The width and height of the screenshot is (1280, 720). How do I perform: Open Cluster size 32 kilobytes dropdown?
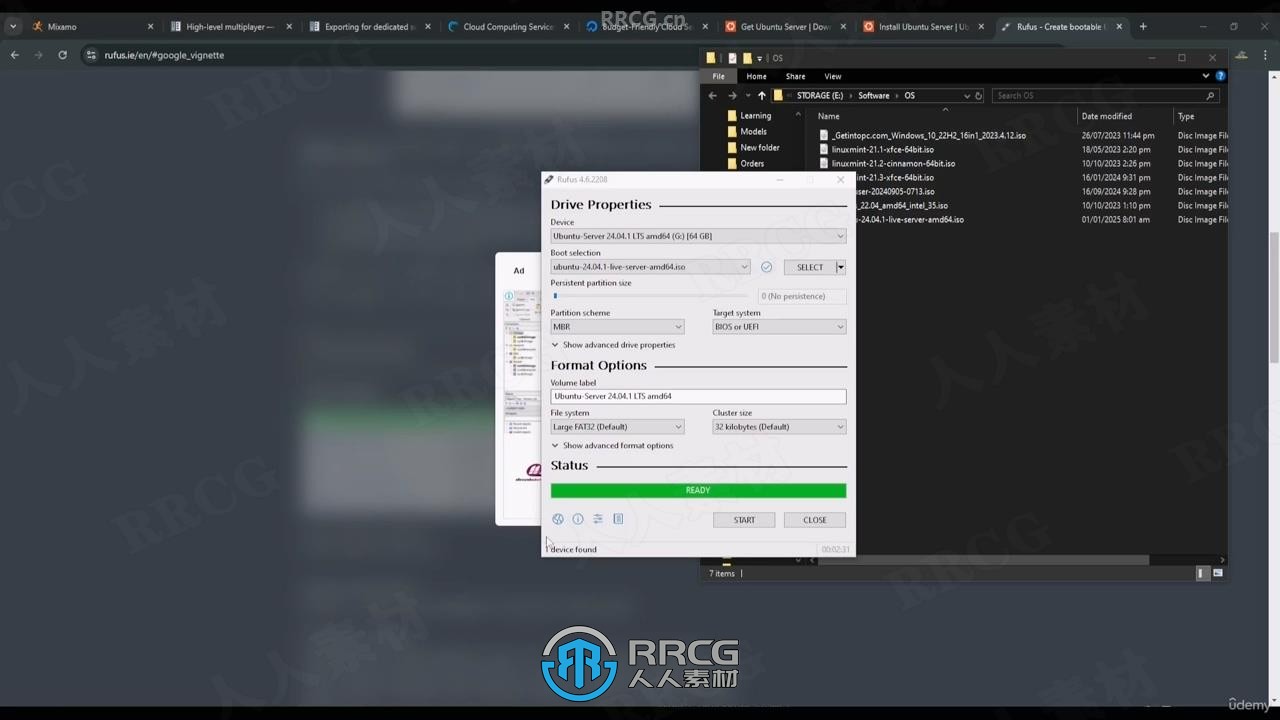tap(779, 427)
